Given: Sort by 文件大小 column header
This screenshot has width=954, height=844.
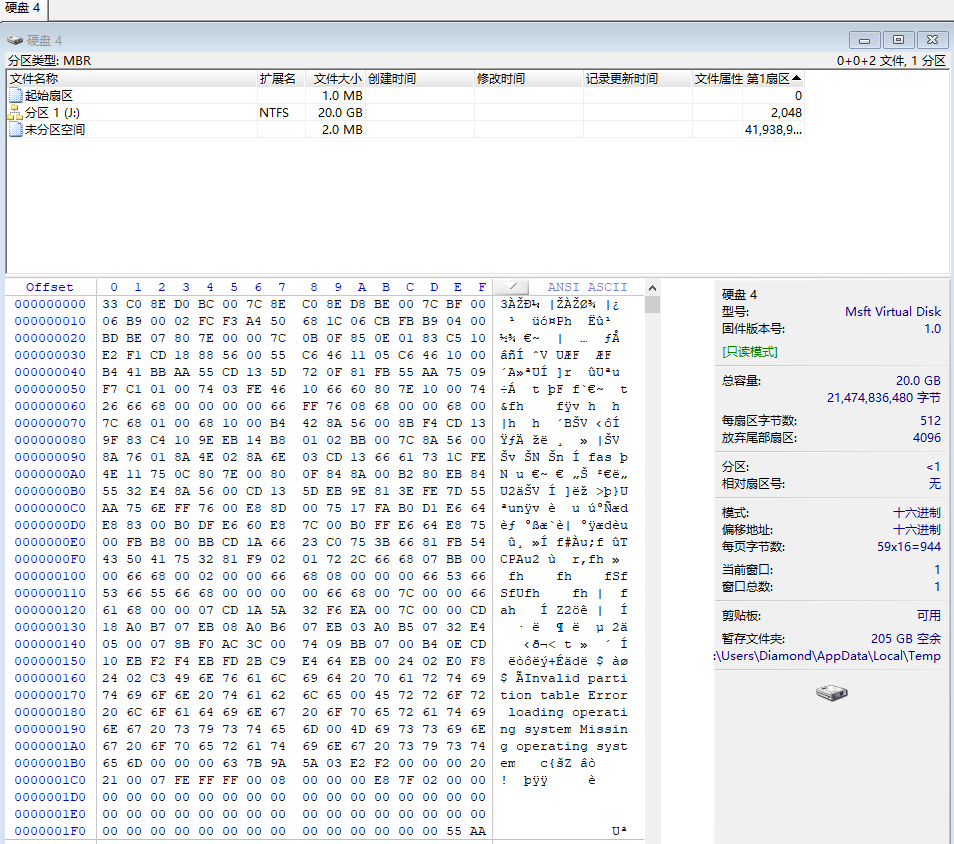Looking at the screenshot, I should (335, 78).
